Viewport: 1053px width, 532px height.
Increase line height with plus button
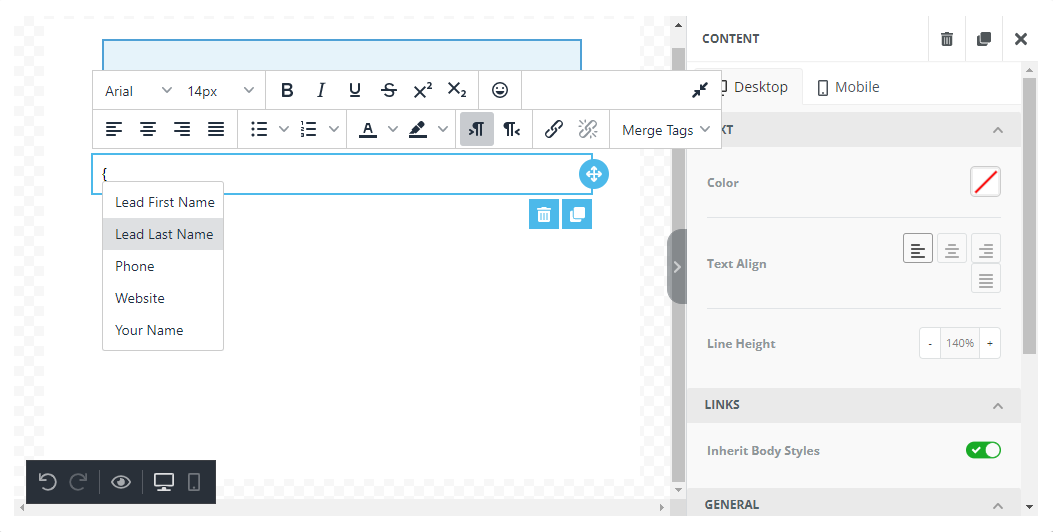990,343
